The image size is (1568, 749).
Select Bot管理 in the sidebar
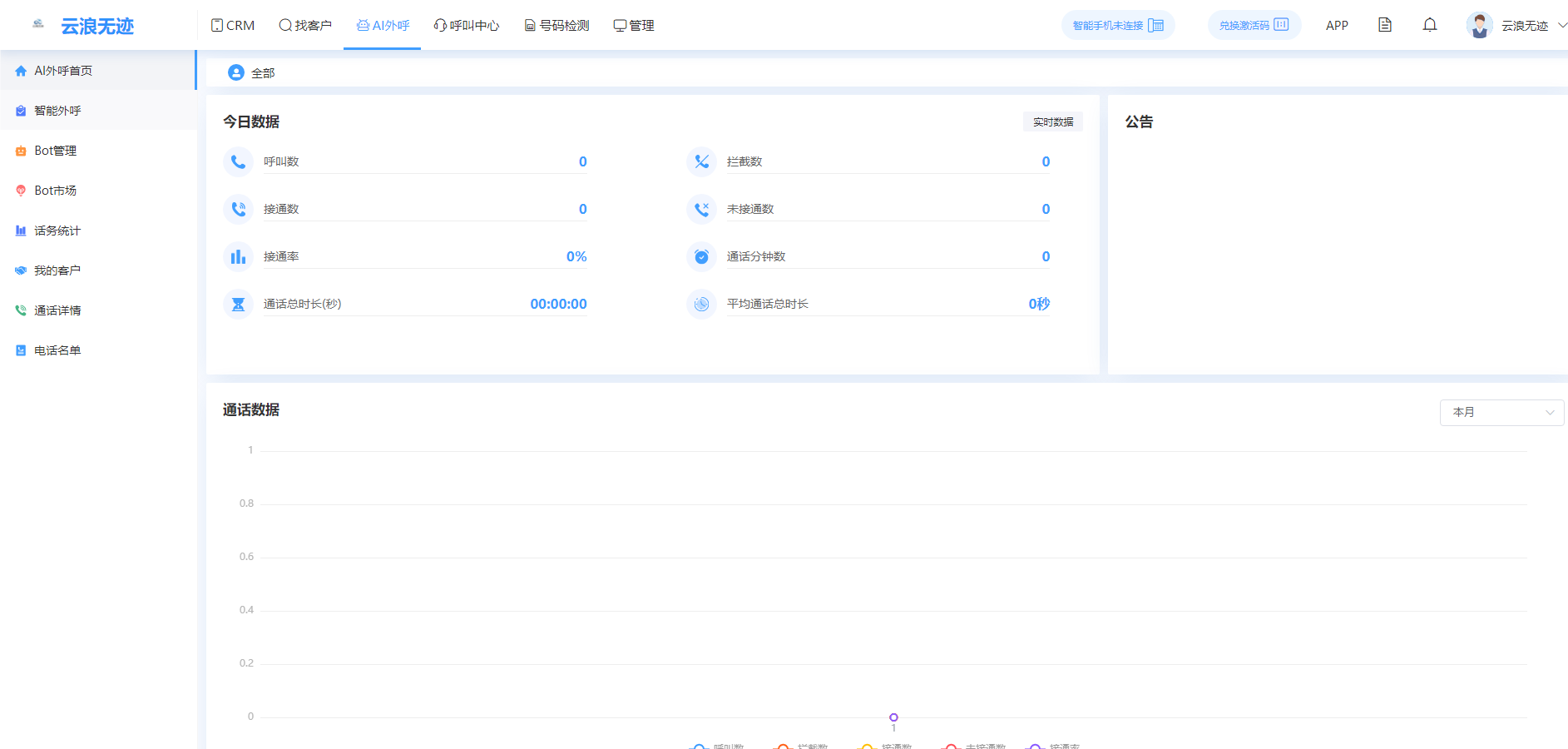55,151
